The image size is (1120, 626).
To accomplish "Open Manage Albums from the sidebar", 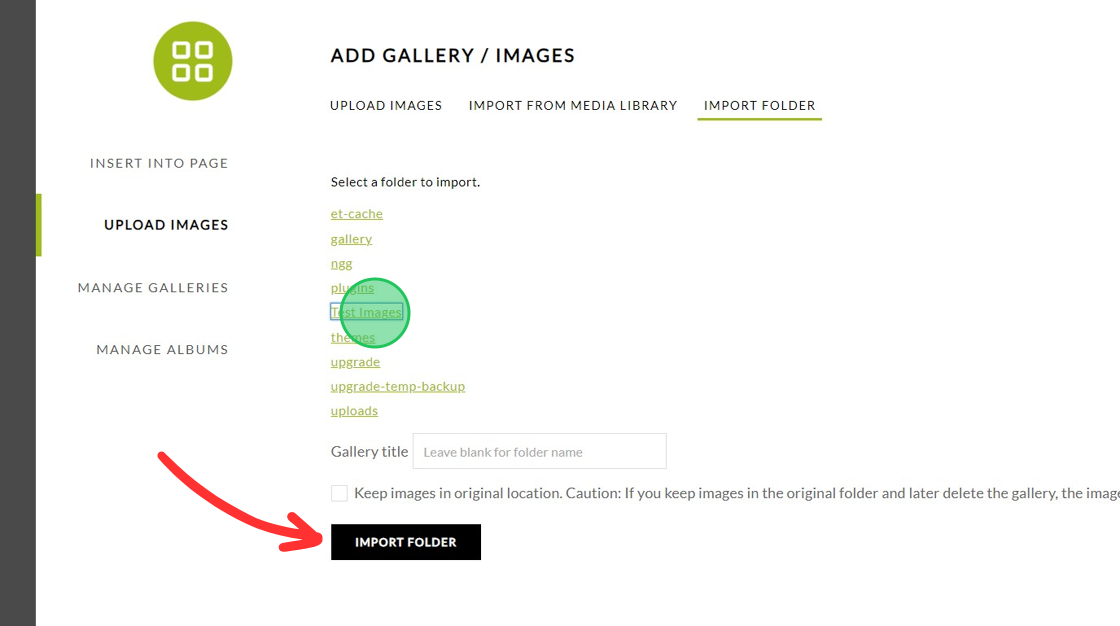I will click(x=161, y=349).
